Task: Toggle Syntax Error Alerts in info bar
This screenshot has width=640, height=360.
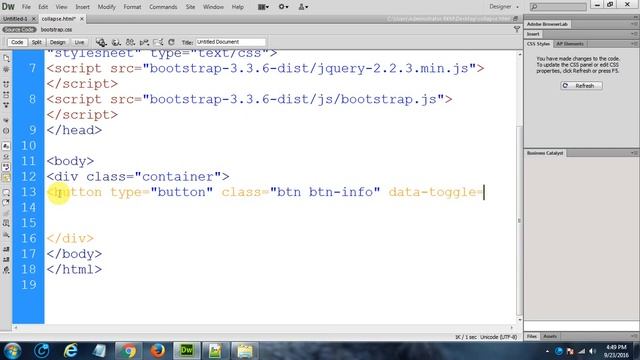Action: (x=6, y=178)
